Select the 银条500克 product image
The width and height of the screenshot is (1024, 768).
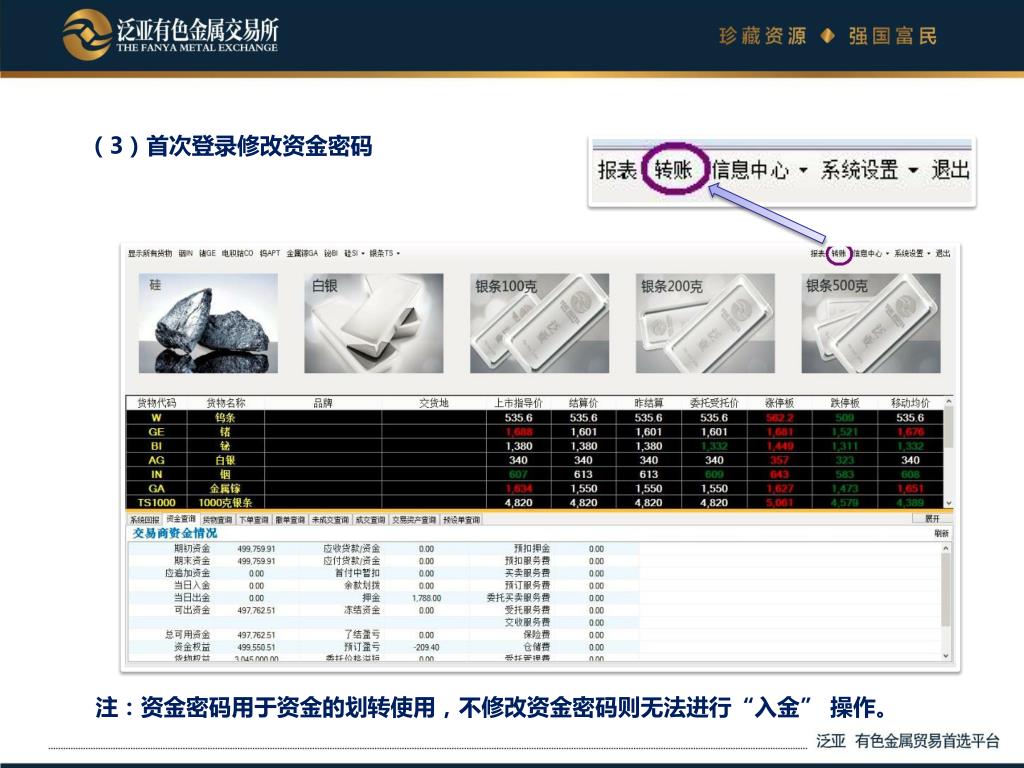[871, 323]
